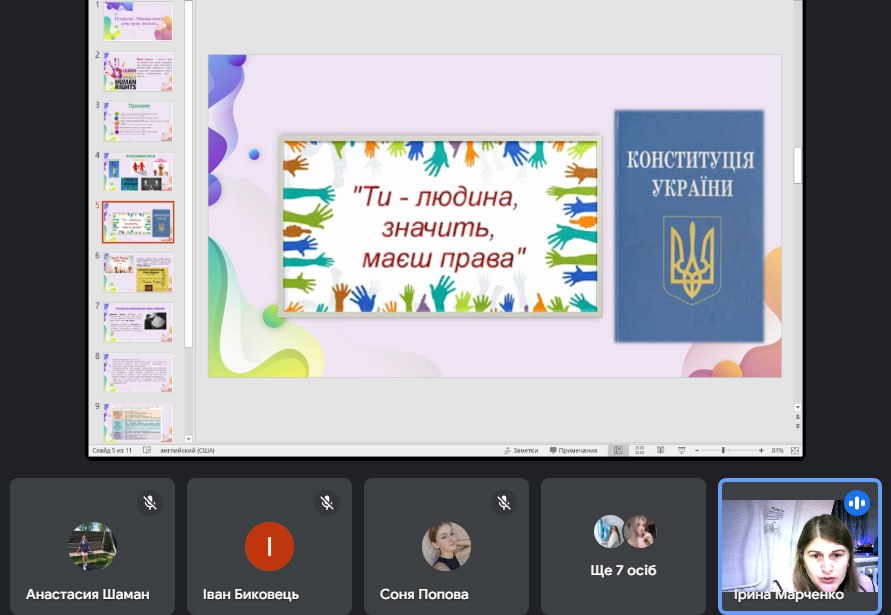Switch to Slide Sorter view icon
Screen dimensions: 891x615
(x=640, y=450)
